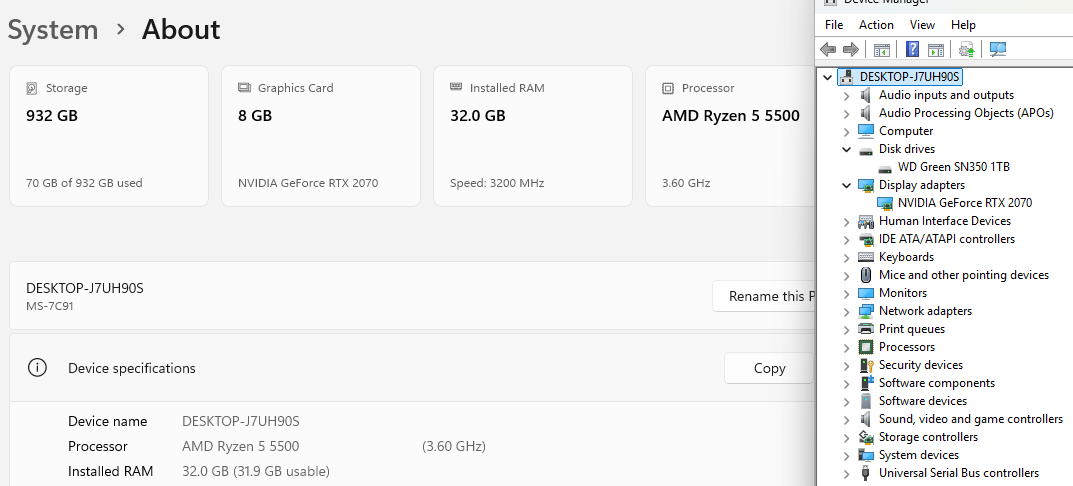Screen dimensions: 1073x486
Task: Click the Network adapters icon
Action: pos(866,311)
